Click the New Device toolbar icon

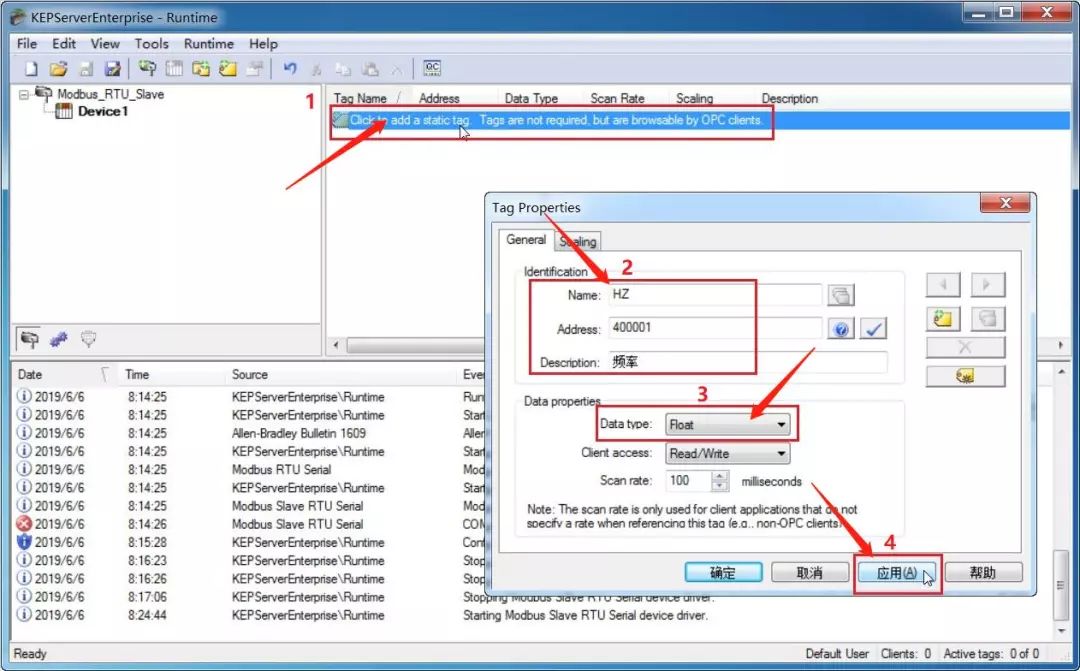pyautogui.click(x=174, y=68)
